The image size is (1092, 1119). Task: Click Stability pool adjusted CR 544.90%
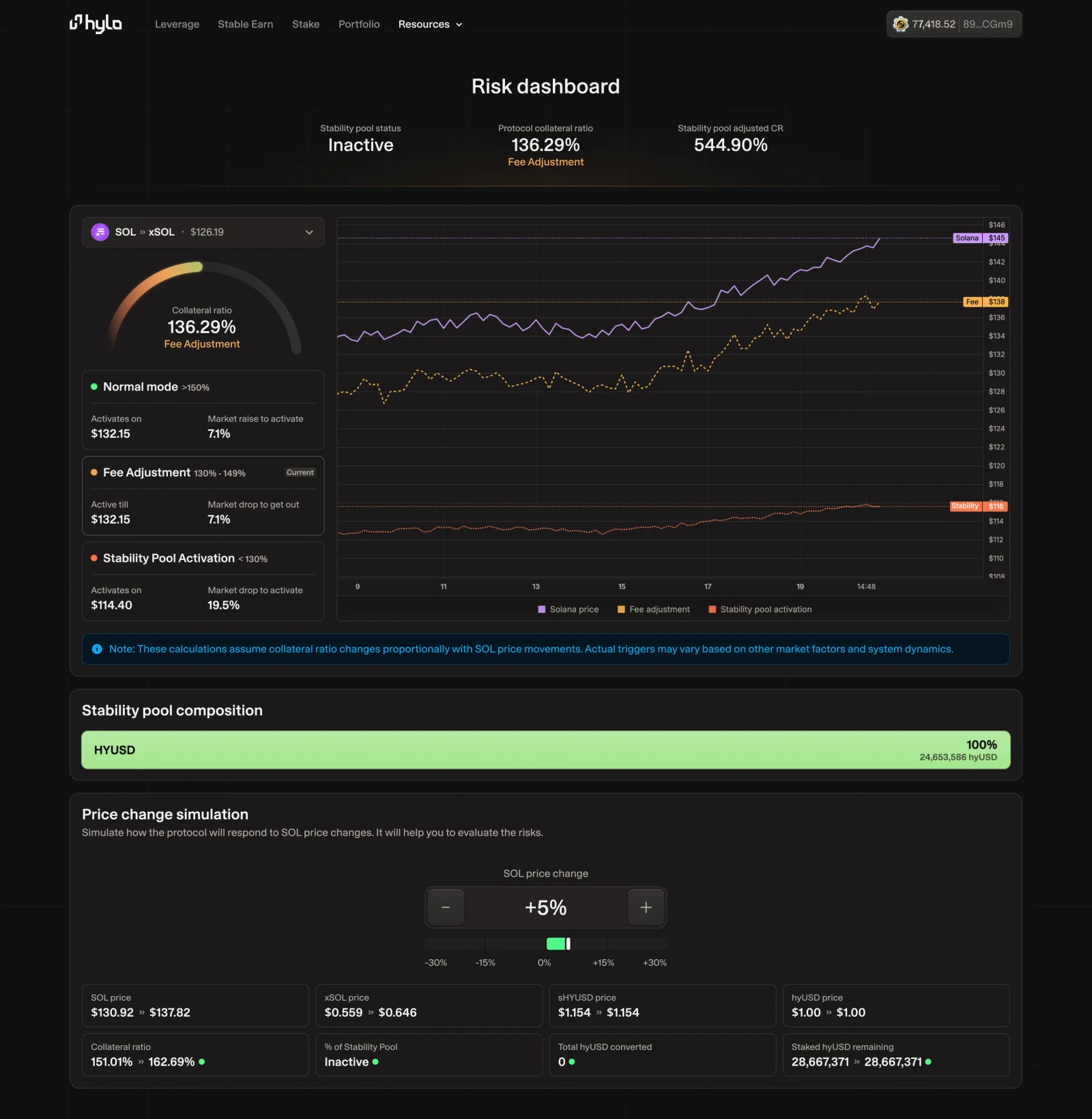click(x=730, y=145)
